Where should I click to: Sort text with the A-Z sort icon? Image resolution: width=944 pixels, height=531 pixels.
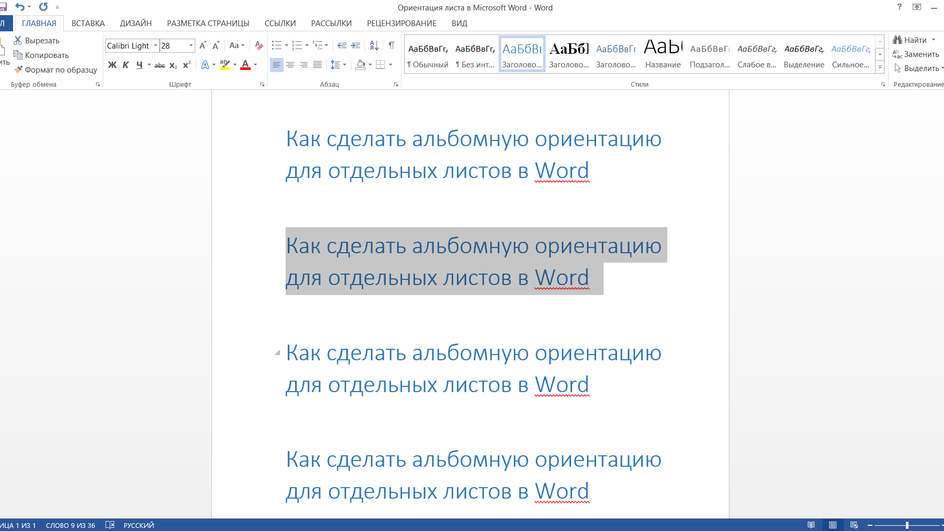tap(374, 45)
